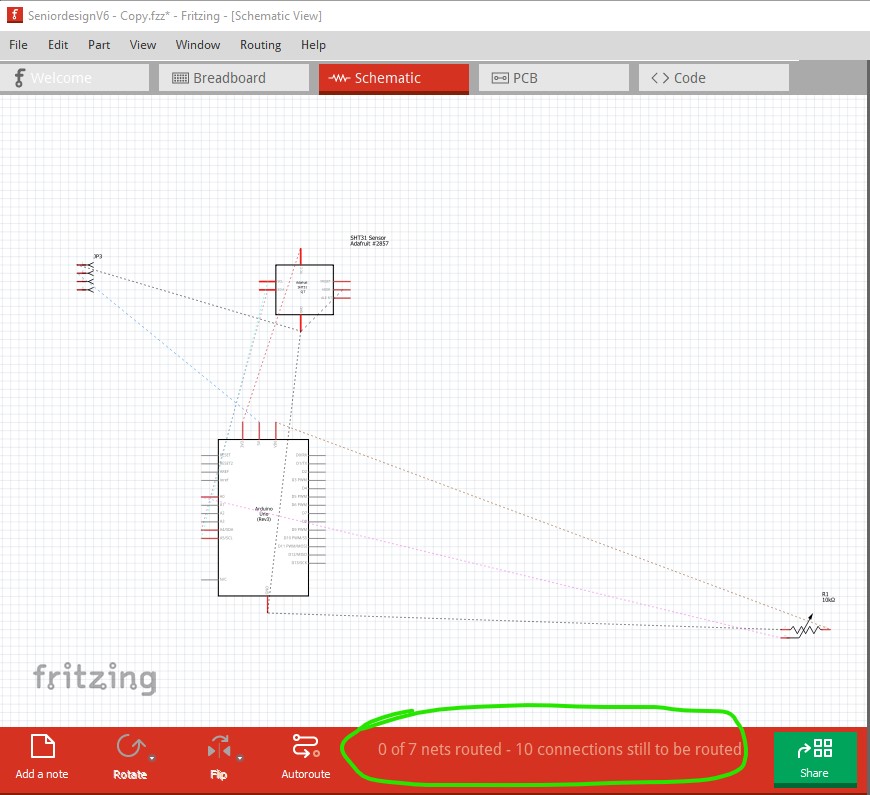Click the SHT31 Sensor Adafruit label
Screen dimensions: 870x795
pos(369,240)
